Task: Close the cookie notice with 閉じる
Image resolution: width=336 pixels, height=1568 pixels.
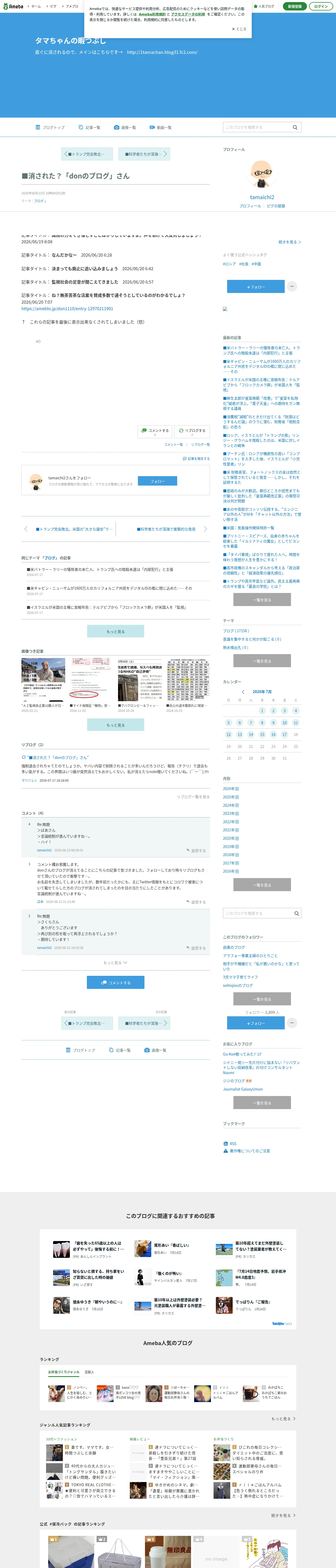Action: pyautogui.click(x=239, y=28)
